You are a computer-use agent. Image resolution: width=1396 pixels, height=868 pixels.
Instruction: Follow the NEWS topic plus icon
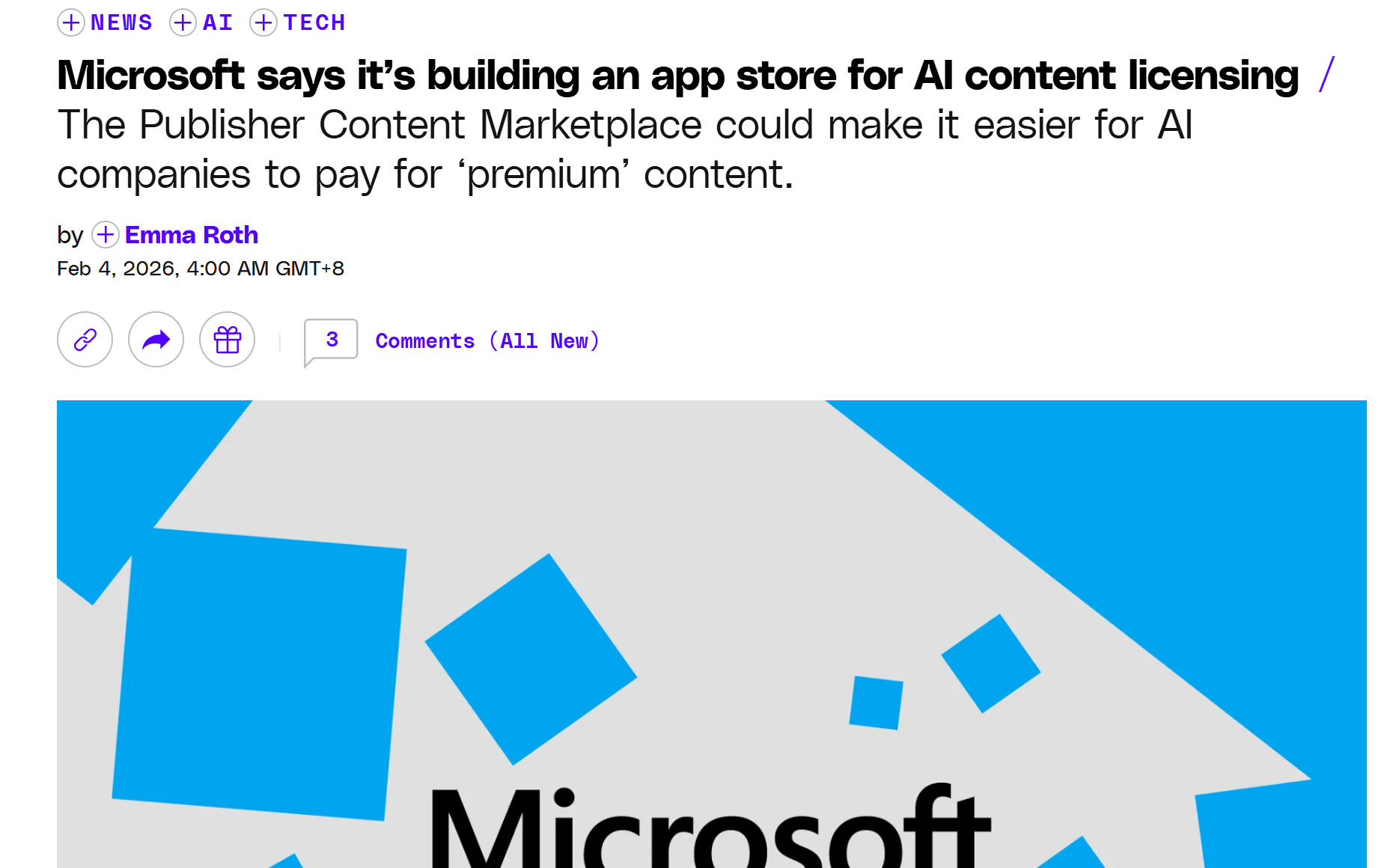tap(70, 22)
